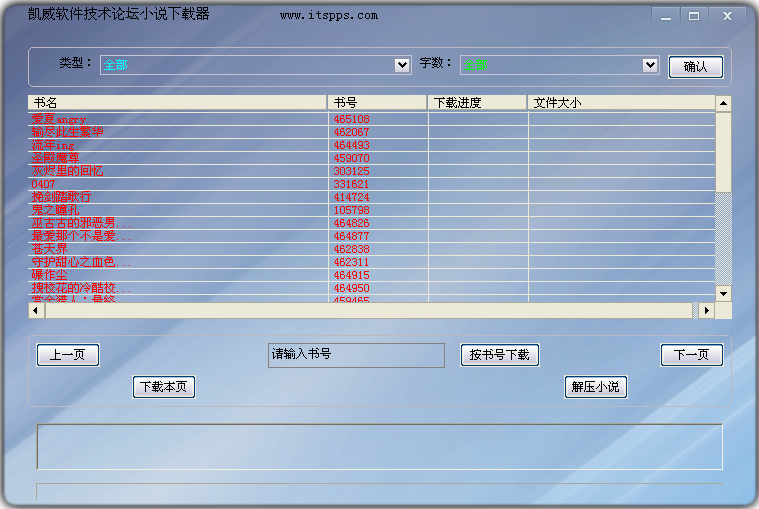Screen dimensions: 759x509
Task: Select the book 圣殿魔尊
Action: (55, 158)
